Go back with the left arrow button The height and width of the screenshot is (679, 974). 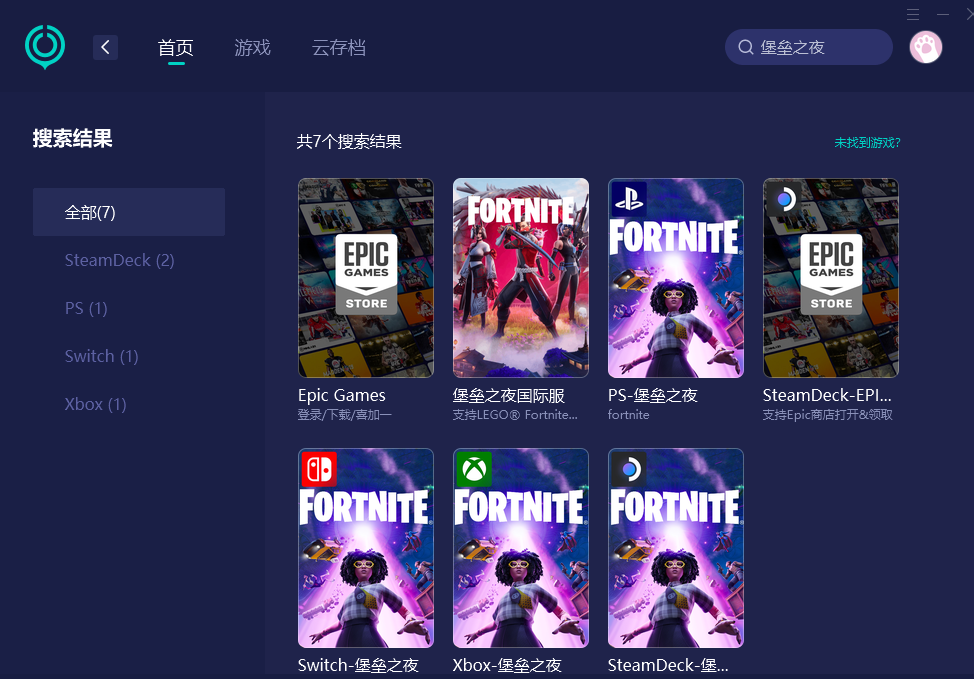[x=106, y=47]
